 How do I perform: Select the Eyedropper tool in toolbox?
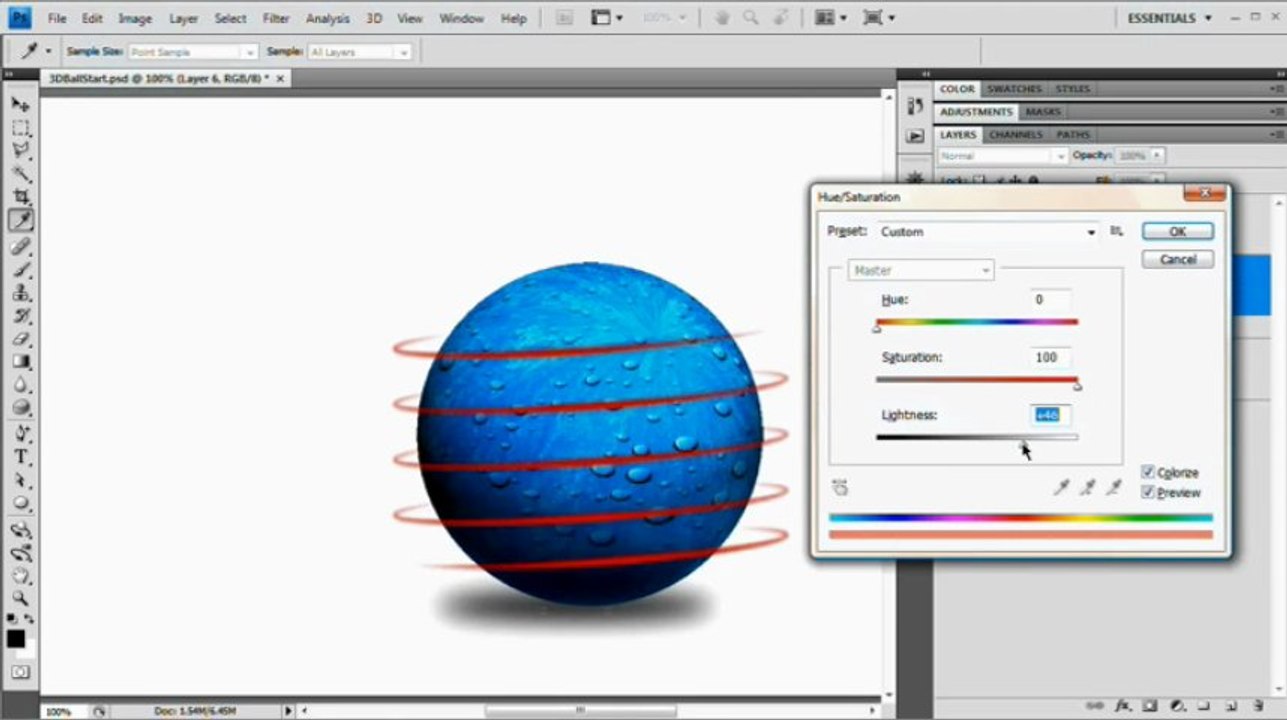click(x=20, y=221)
